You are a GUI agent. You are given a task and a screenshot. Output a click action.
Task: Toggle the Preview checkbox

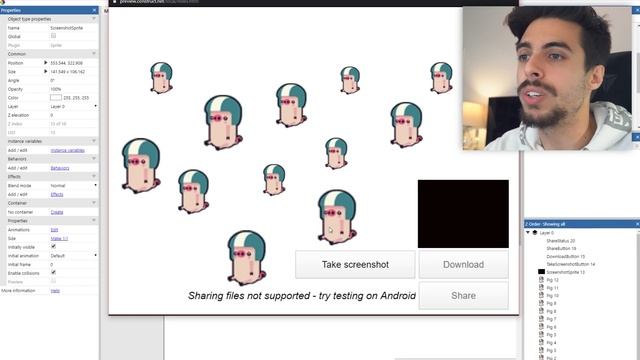53,281
